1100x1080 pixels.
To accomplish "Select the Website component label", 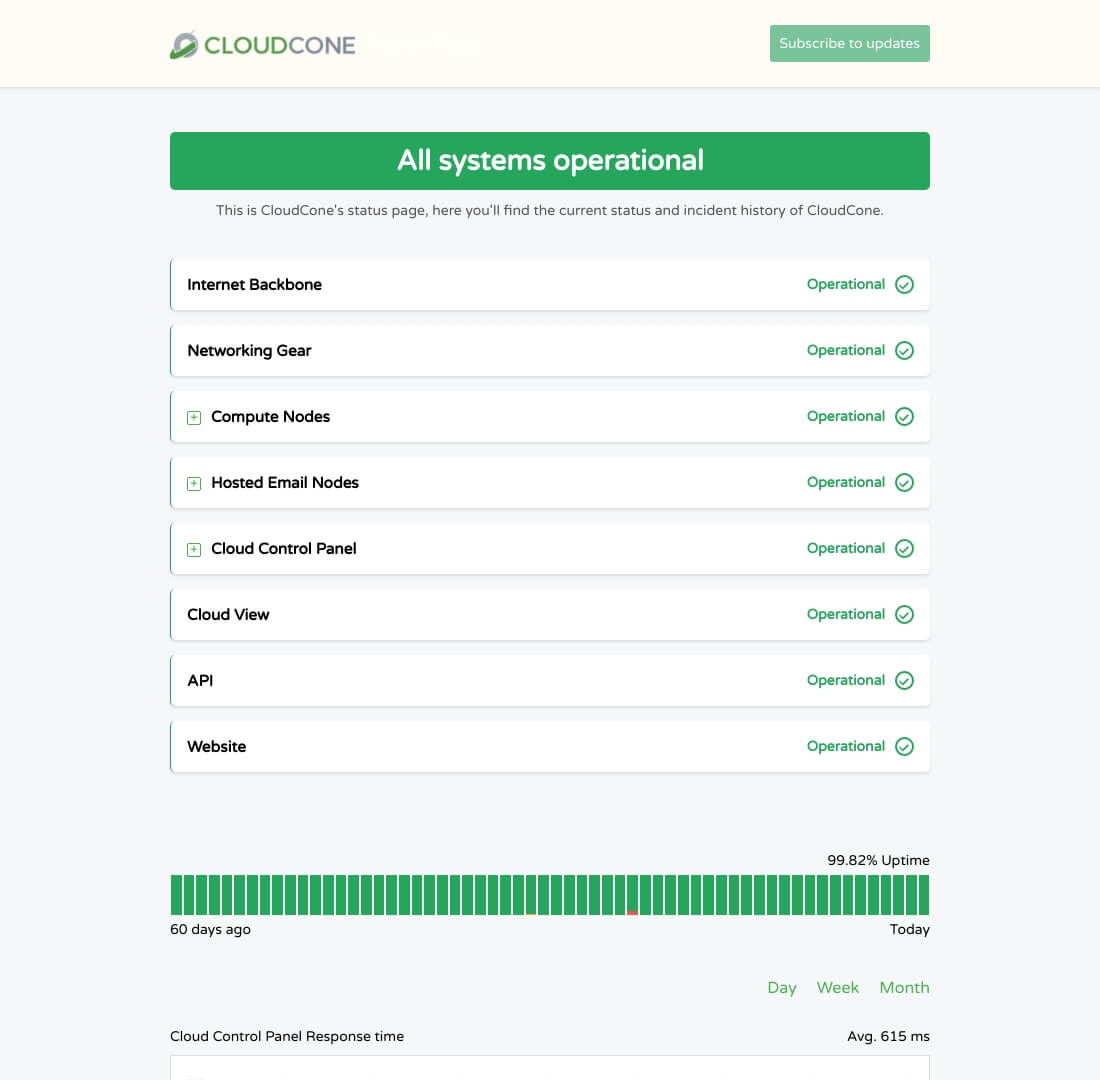I will click(x=216, y=746).
